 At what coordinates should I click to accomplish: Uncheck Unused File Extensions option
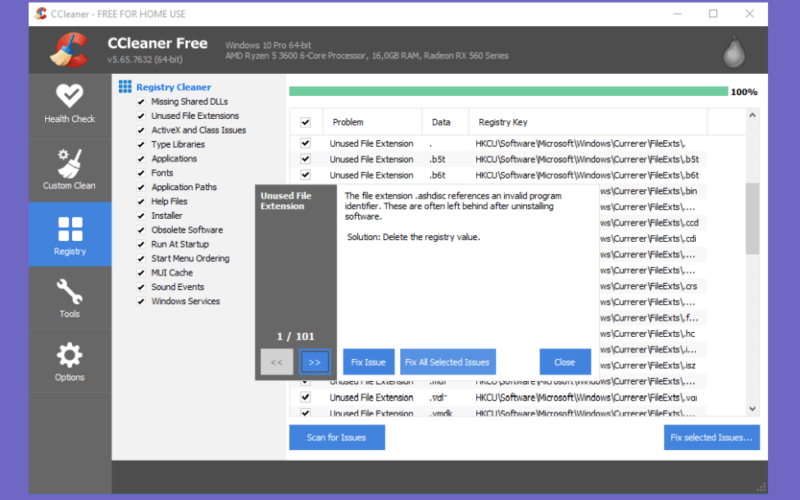141,116
